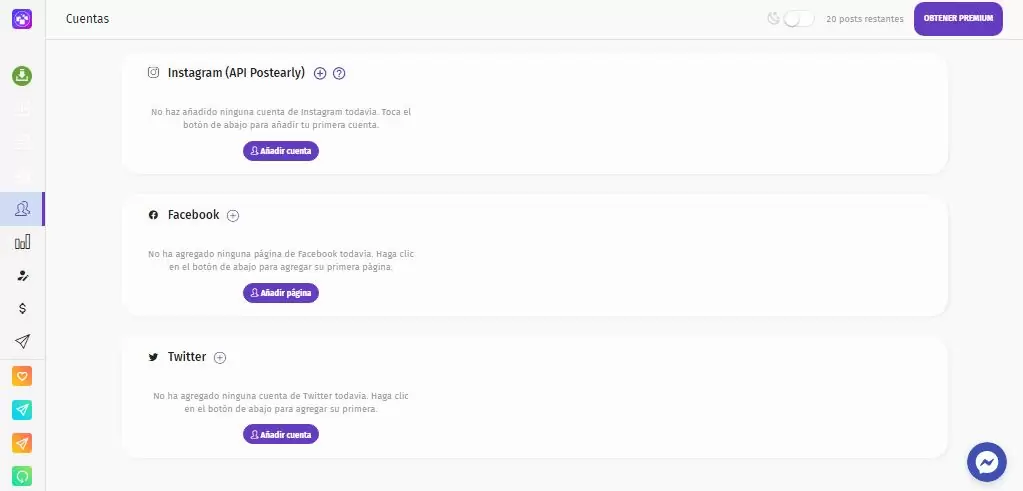Viewport: 1023px width, 491px height.
Task: Click the help question mark next to Instagram
Action: click(339, 74)
